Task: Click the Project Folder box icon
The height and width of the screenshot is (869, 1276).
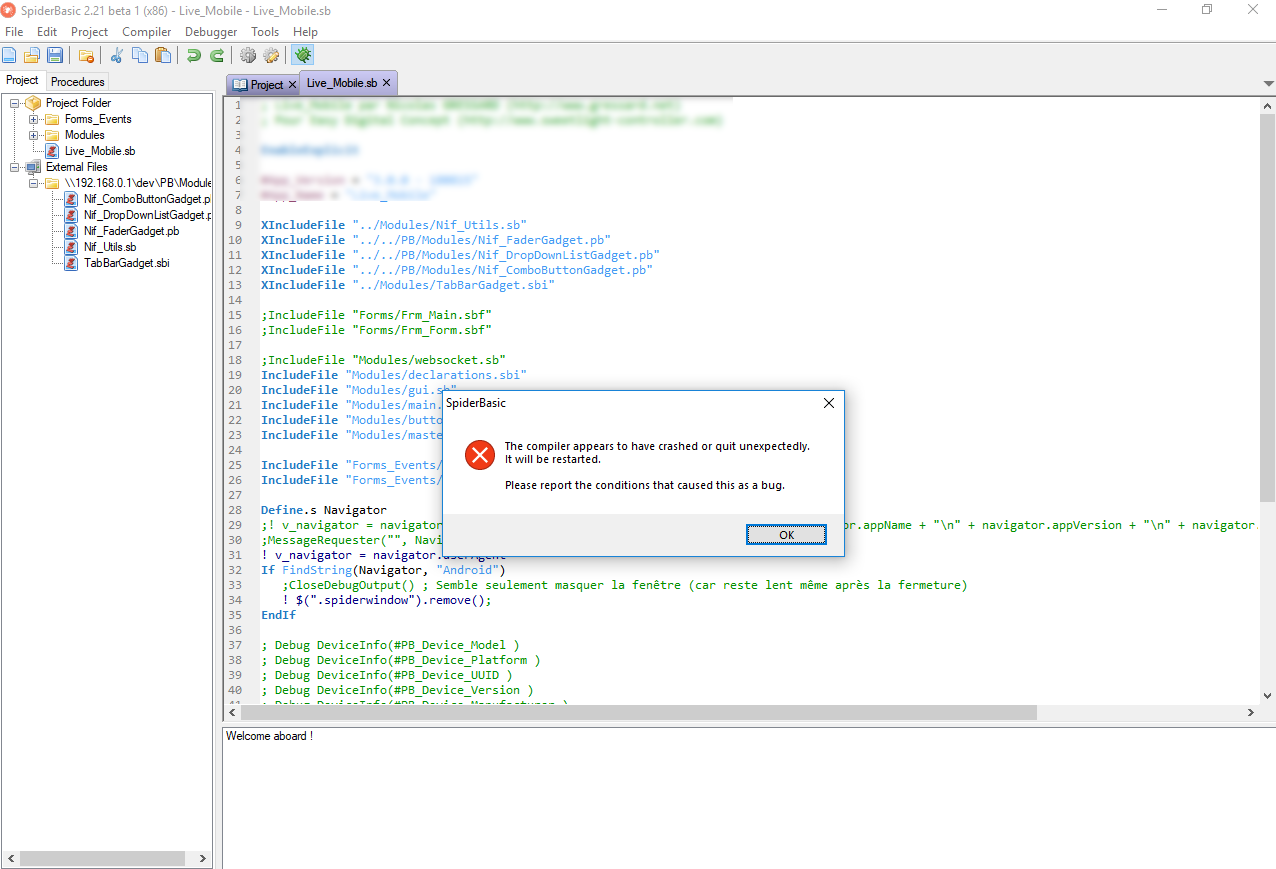Action: pyautogui.click(x=33, y=103)
